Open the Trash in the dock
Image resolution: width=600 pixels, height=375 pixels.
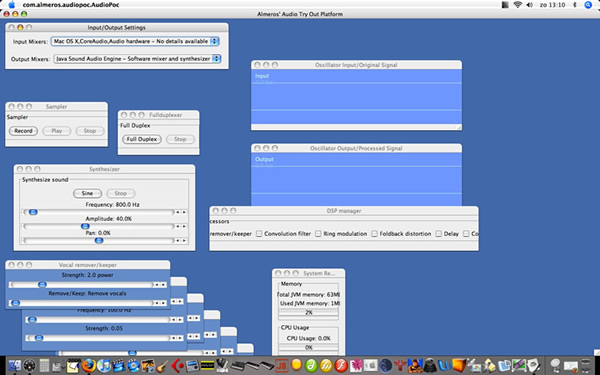pos(585,366)
